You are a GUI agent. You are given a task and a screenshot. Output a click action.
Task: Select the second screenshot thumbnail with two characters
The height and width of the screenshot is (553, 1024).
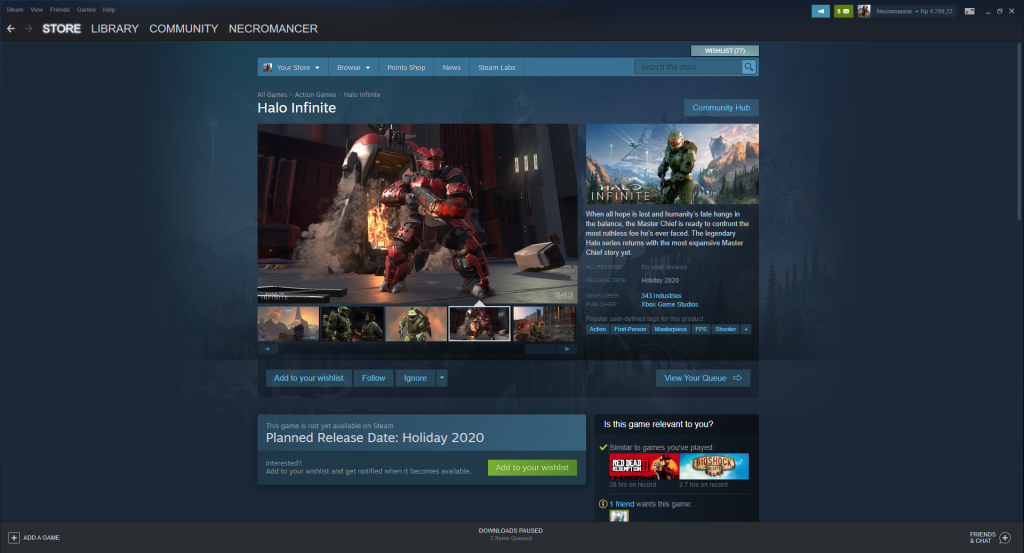[x=352, y=324]
